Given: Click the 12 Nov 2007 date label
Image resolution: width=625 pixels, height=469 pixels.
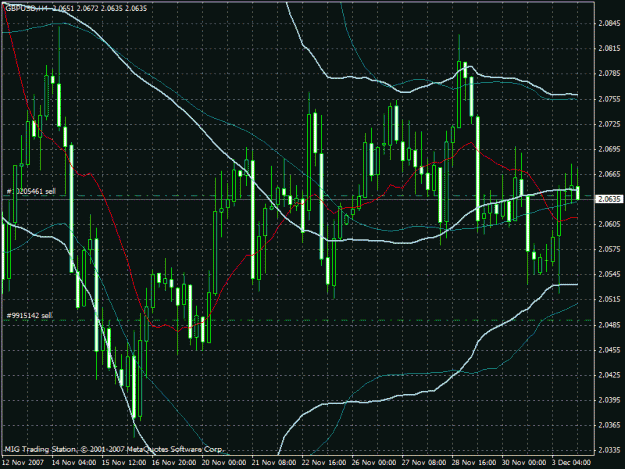Looking at the screenshot, I should click(x=23, y=463).
